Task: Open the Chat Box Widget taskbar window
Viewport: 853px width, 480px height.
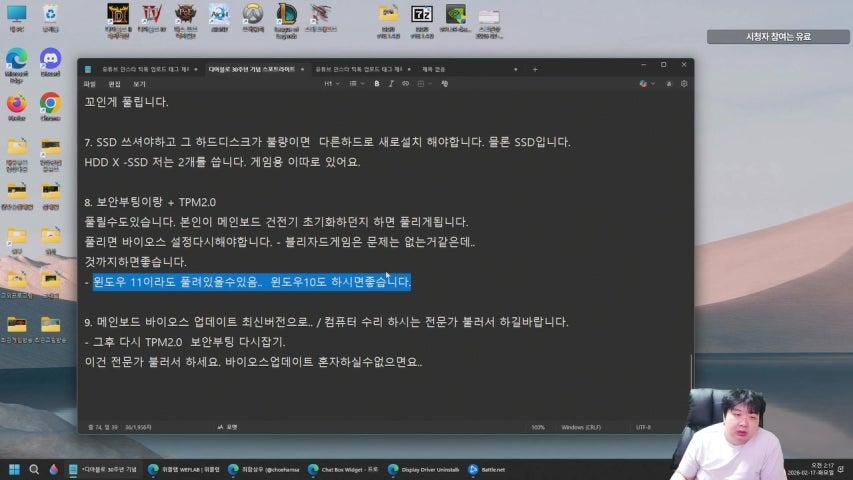Action: (x=343, y=469)
